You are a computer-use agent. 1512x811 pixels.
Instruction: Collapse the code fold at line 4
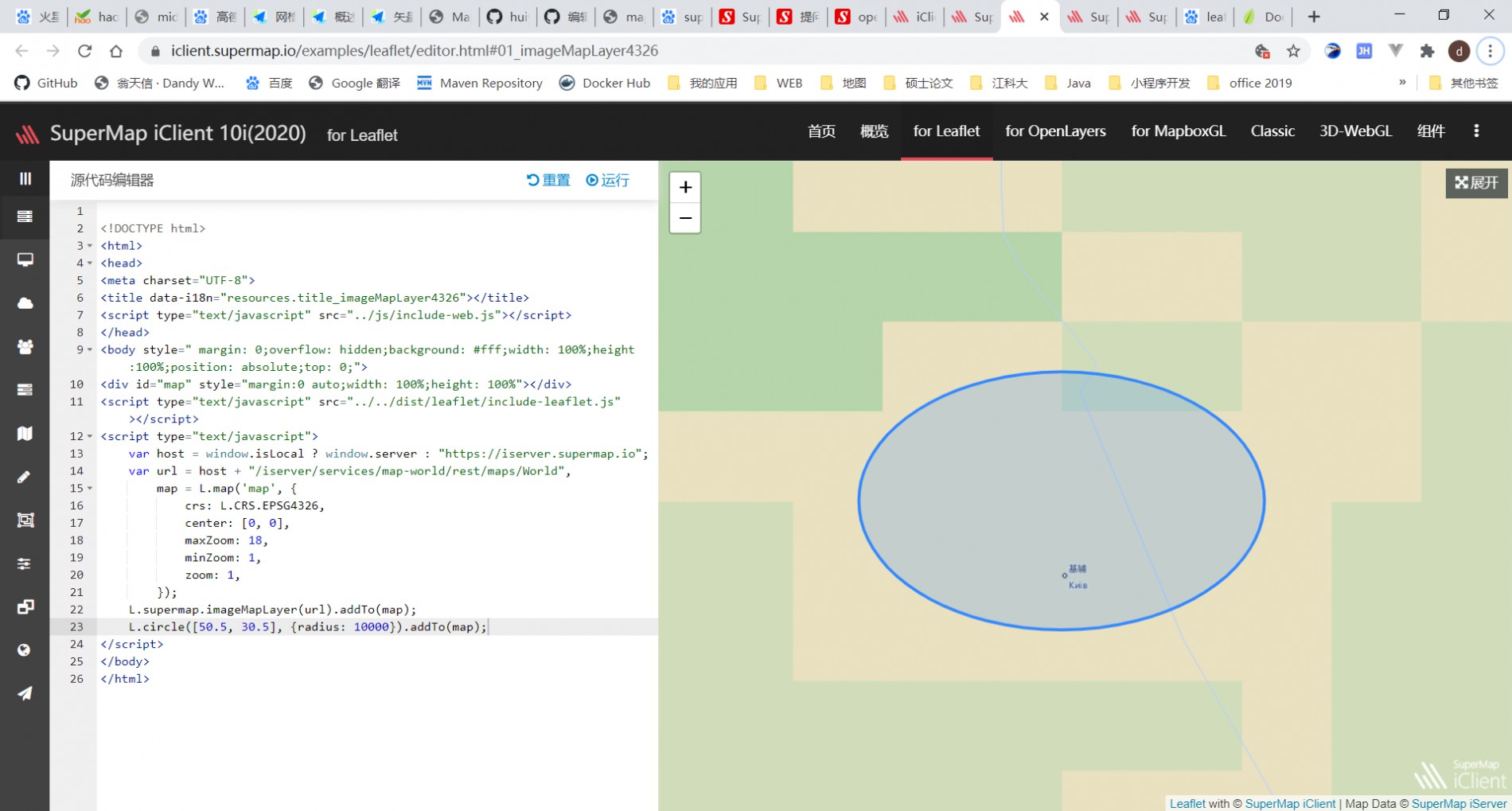point(90,263)
